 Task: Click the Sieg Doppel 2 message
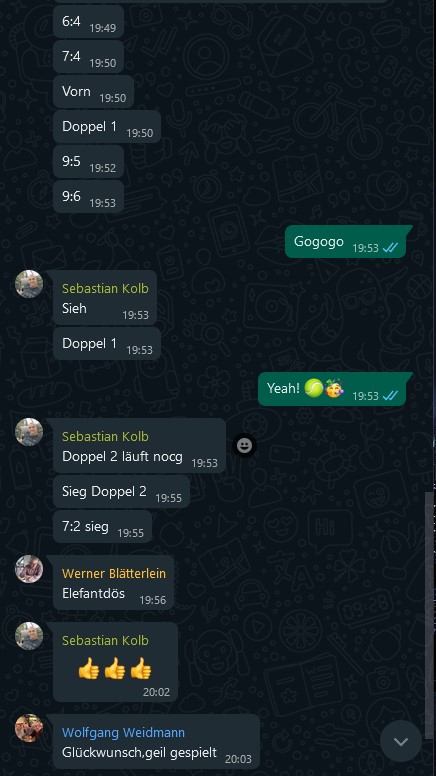[x=121, y=492]
